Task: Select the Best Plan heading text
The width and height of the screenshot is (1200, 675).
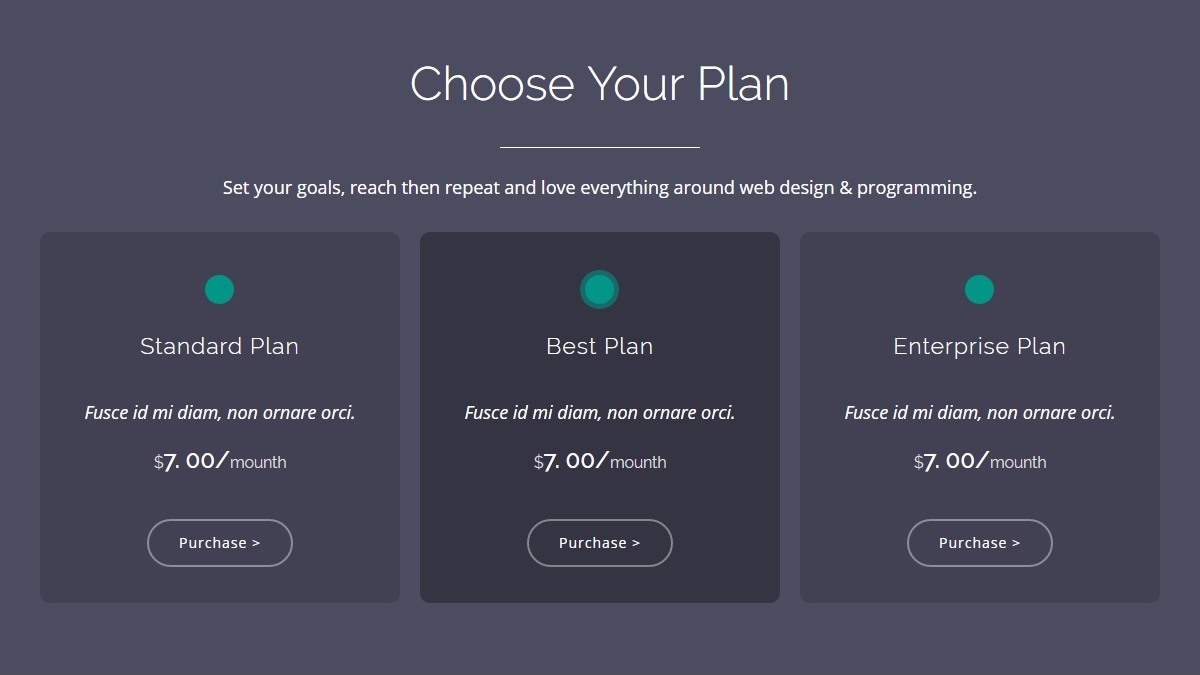Action: coord(599,346)
